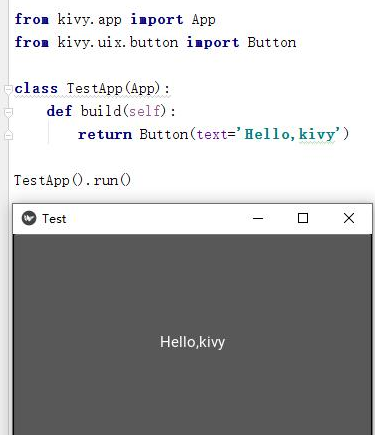The image size is (375, 435).
Task: Click kivy.uix.button module path
Action: (x=118, y=42)
